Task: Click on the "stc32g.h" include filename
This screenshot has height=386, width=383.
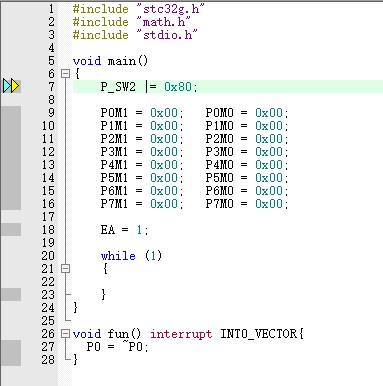Action: coord(170,9)
